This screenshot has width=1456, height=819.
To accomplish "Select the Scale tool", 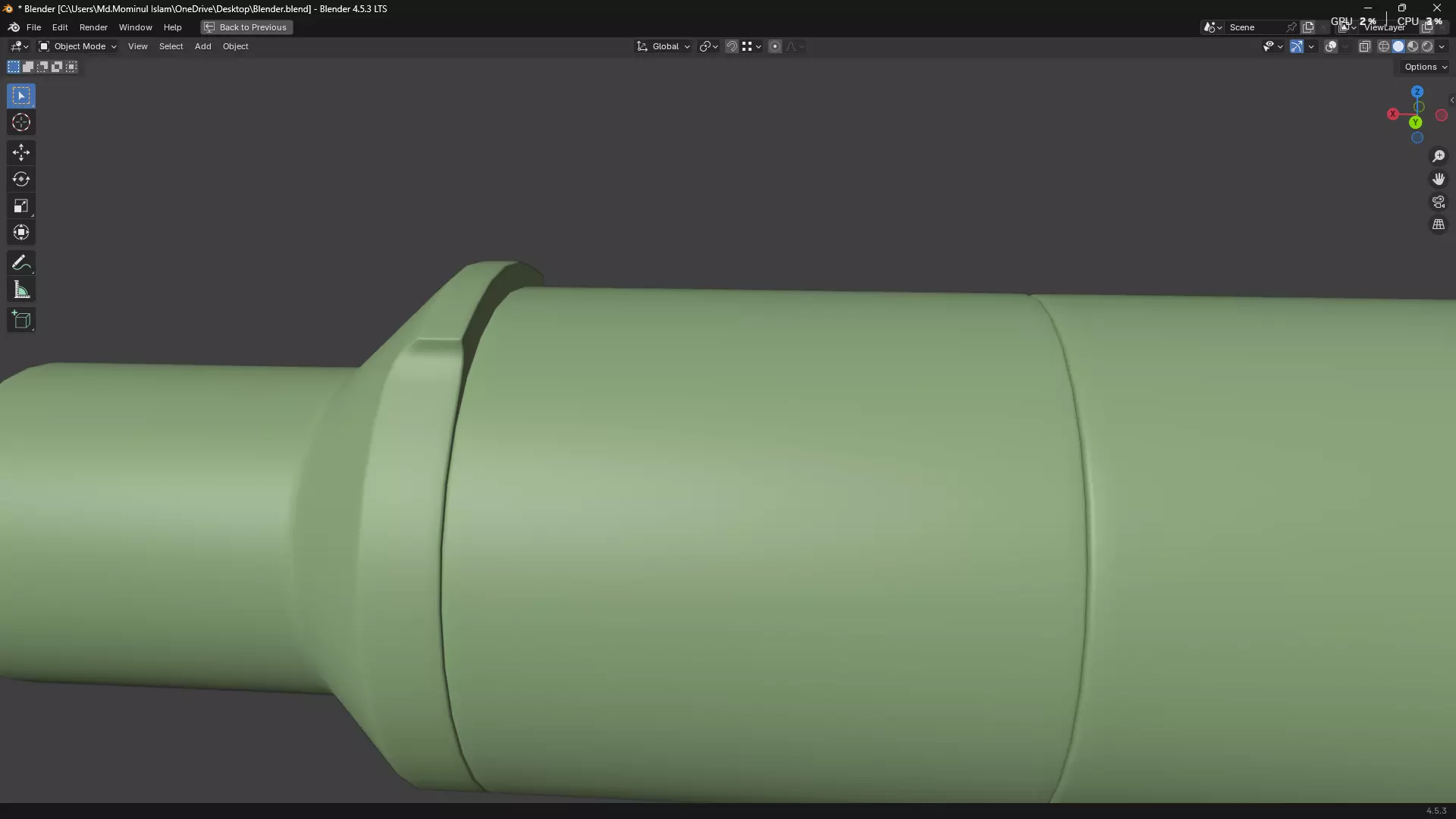I will (x=21, y=206).
